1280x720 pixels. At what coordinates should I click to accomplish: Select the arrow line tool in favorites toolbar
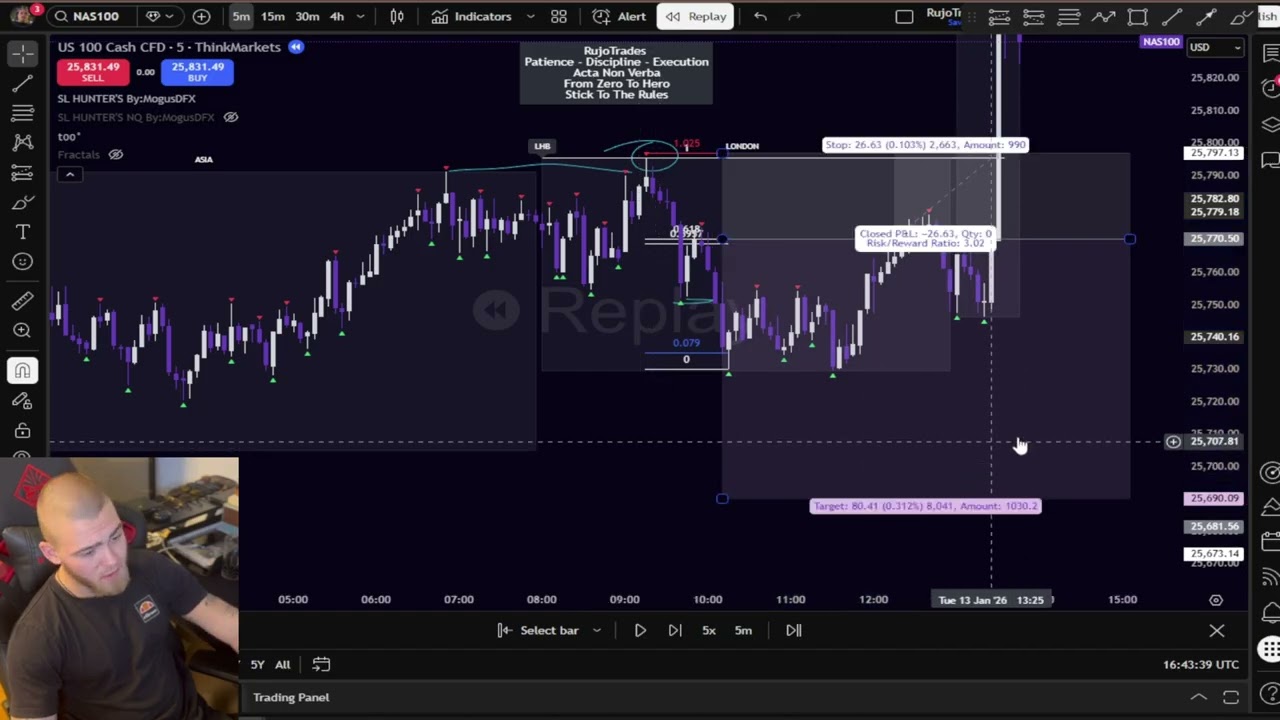(1206, 16)
